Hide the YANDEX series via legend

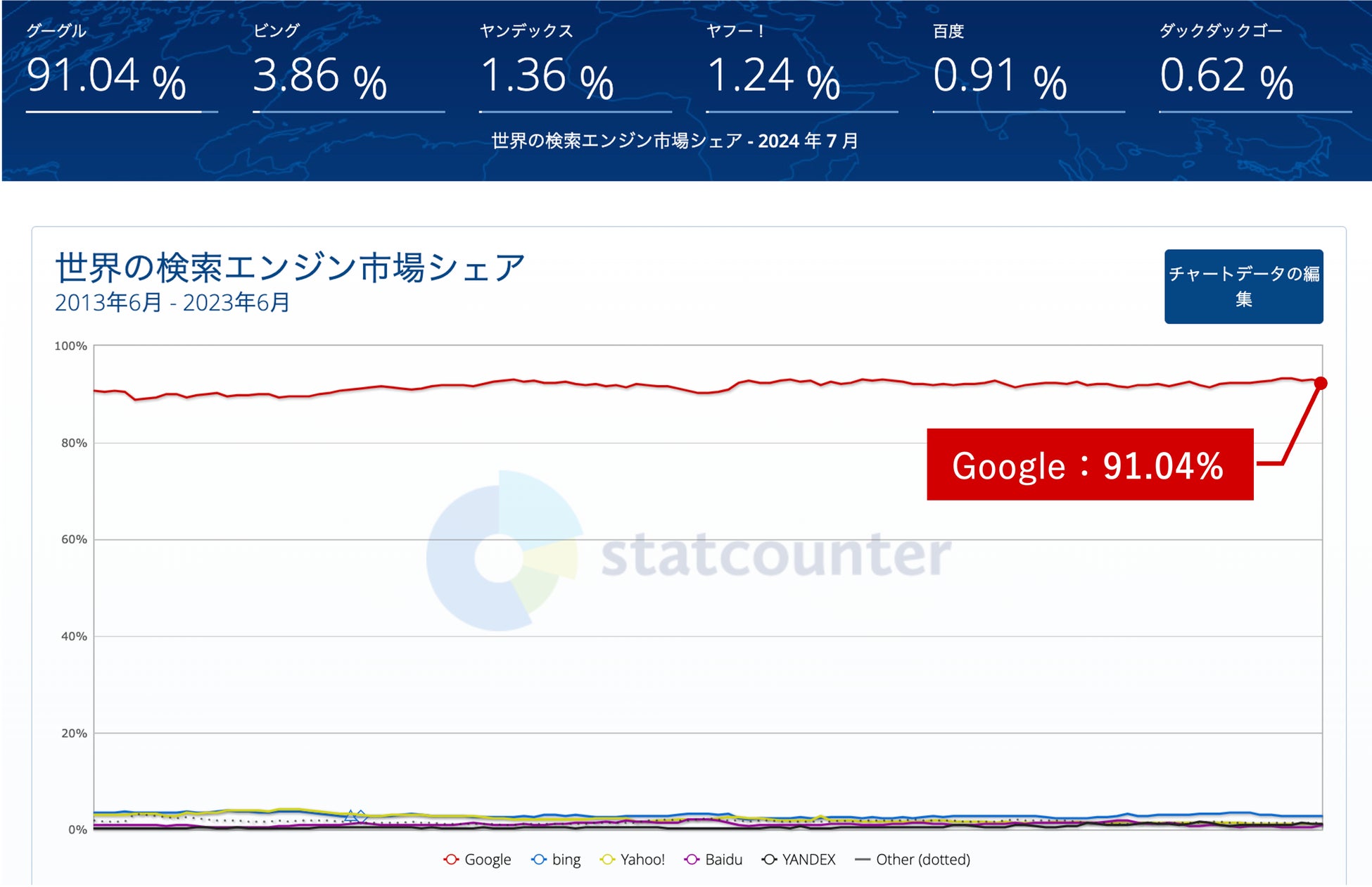[x=799, y=860]
